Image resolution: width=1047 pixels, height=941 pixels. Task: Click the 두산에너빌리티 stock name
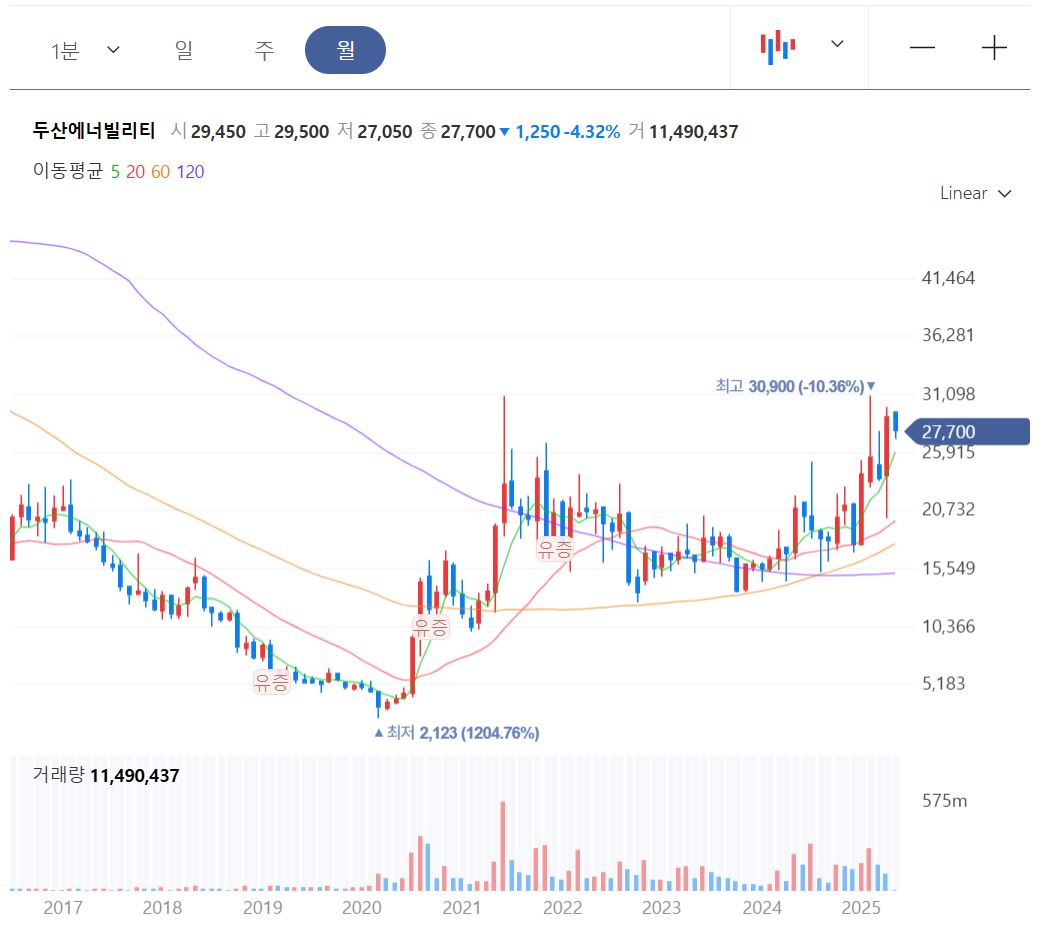[94, 131]
